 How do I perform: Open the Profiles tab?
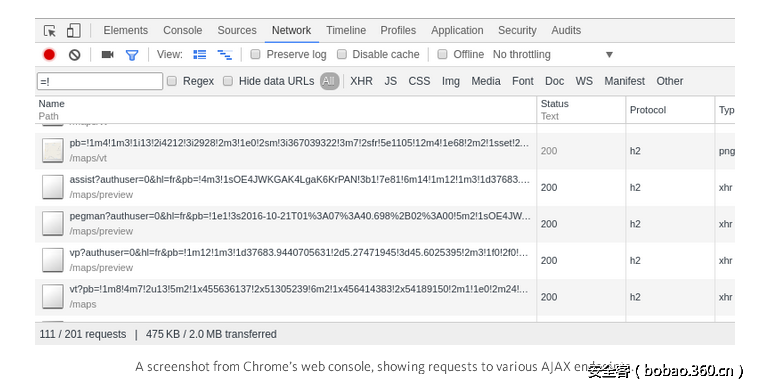(x=398, y=30)
